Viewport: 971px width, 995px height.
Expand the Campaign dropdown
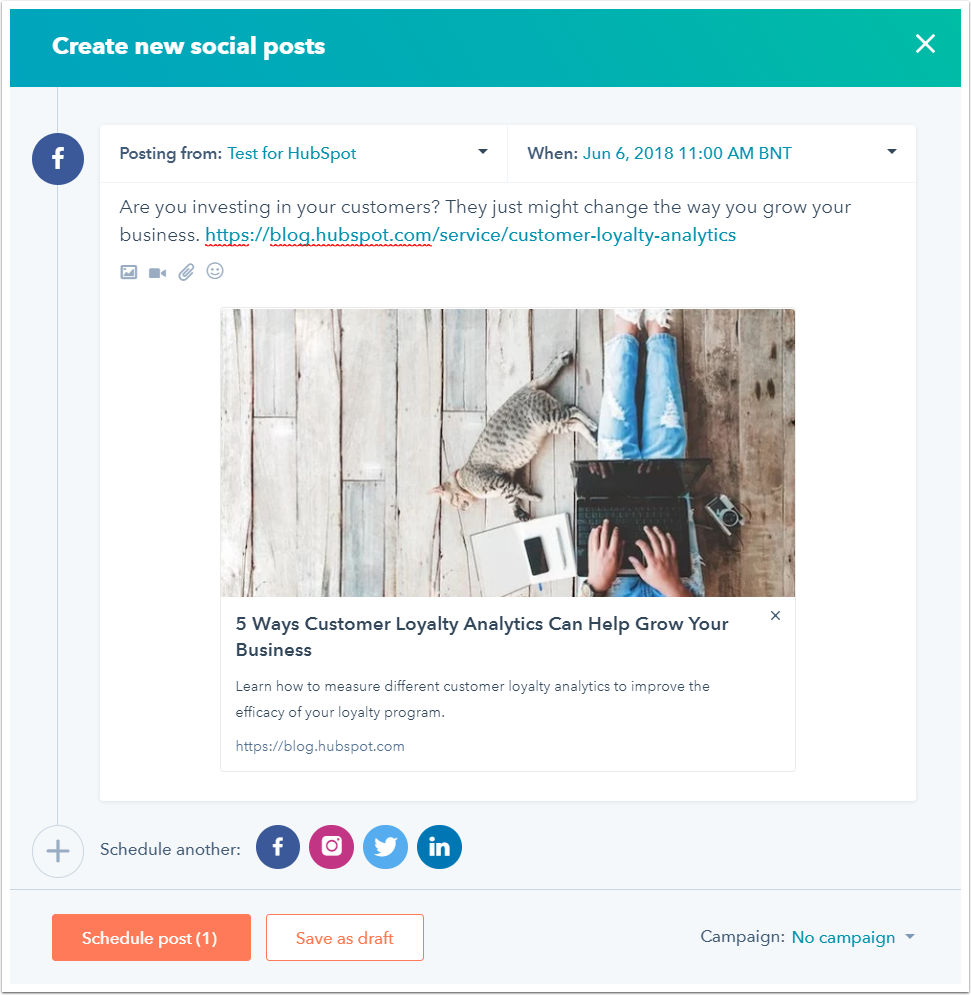(852, 937)
